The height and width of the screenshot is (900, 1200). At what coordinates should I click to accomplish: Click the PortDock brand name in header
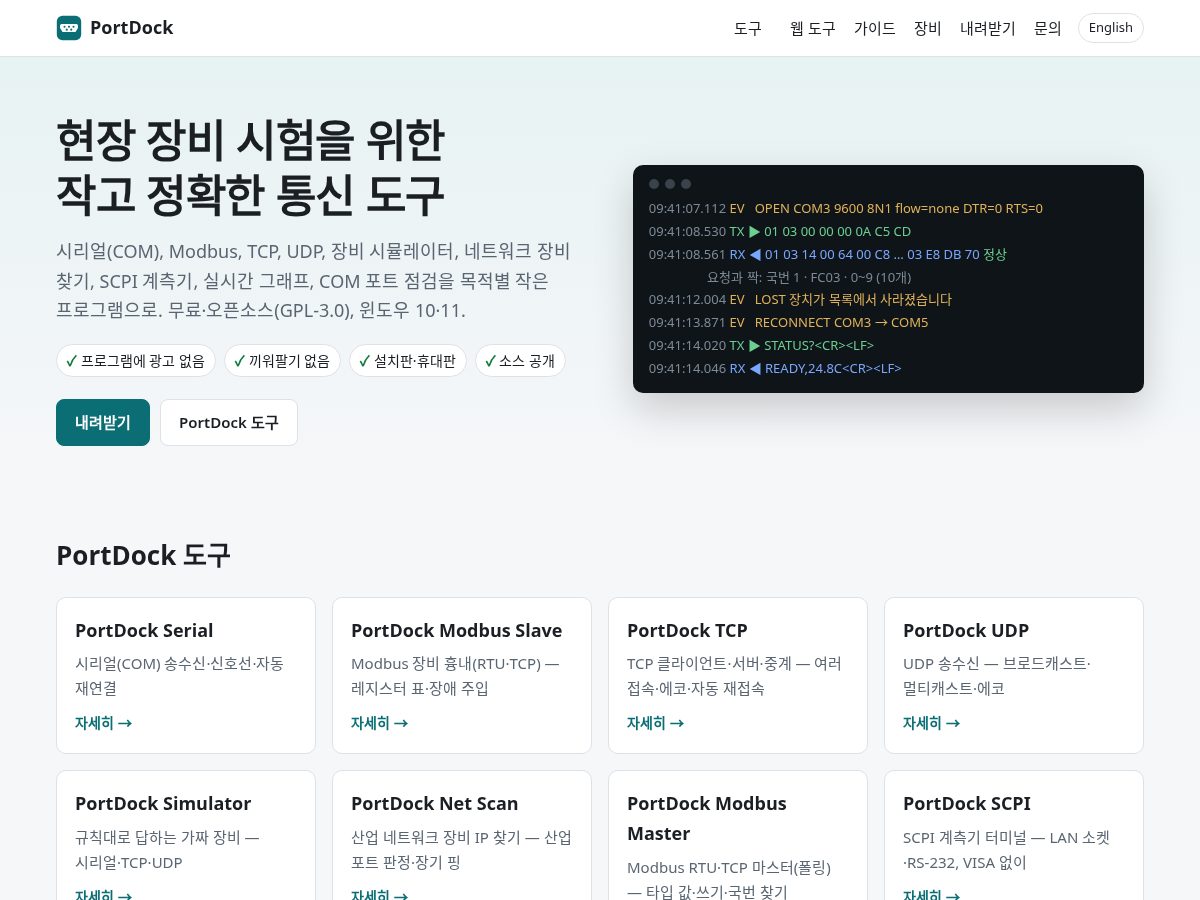point(131,28)
